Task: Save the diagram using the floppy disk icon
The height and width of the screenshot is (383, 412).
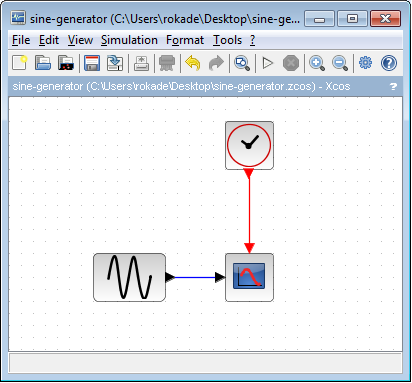Action: pos(92,63)
